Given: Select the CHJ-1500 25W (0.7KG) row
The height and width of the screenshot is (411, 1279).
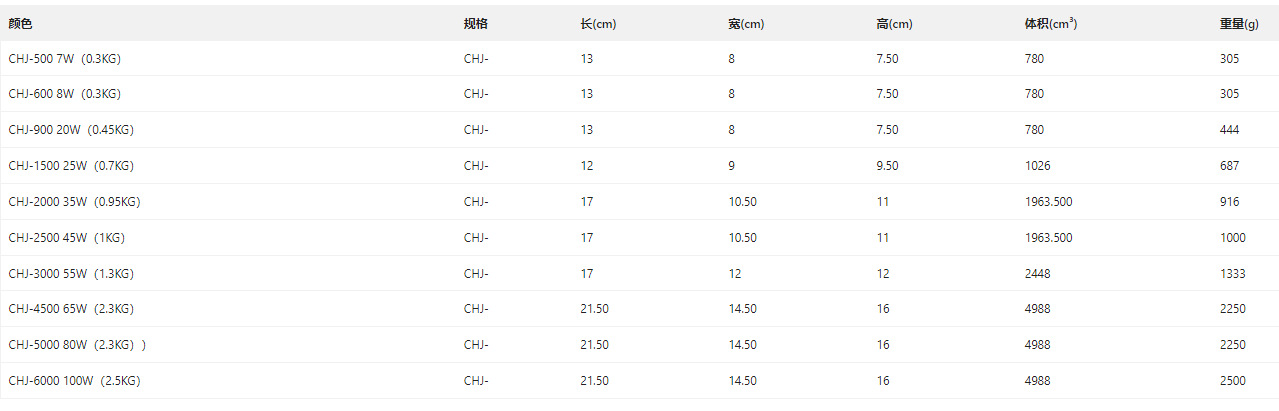Looking at the screenshot, I should point(639,166).
